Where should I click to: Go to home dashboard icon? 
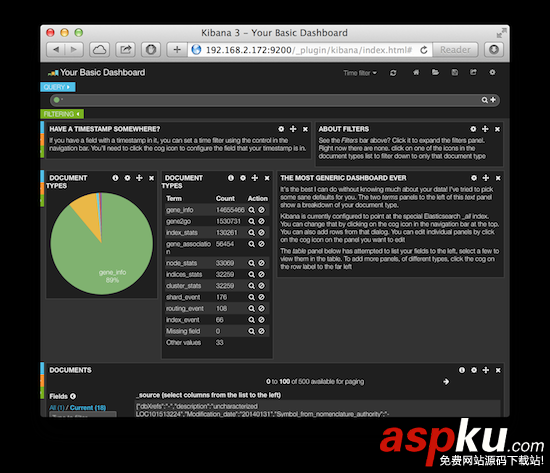tap(416, 72)
